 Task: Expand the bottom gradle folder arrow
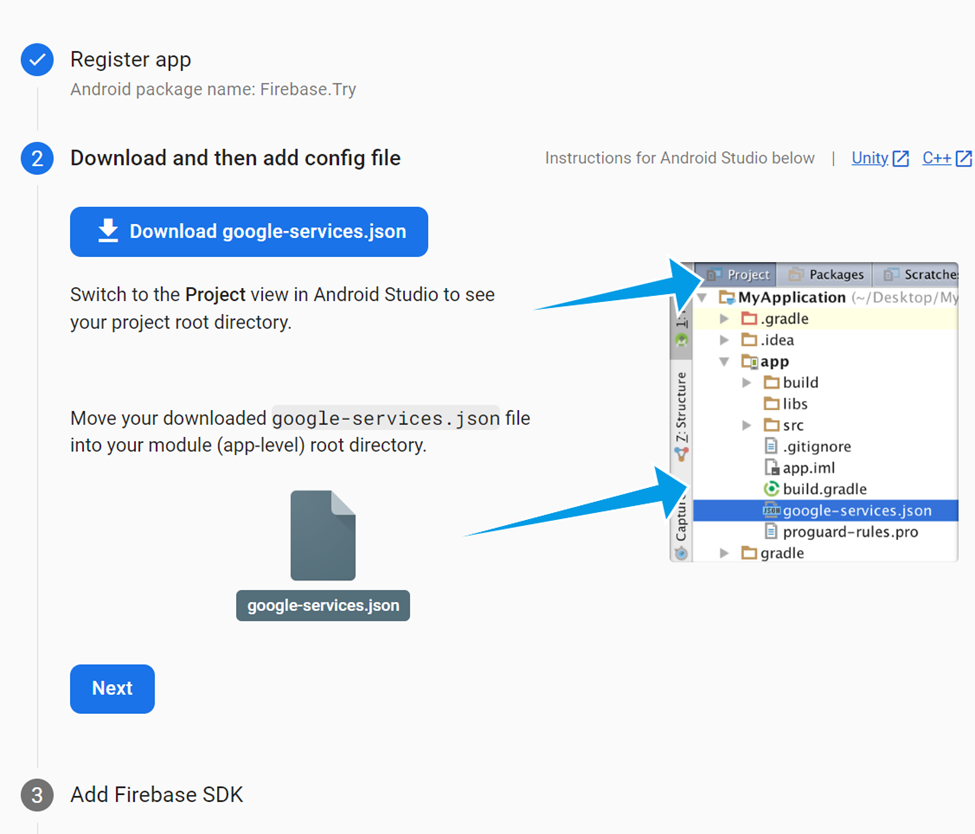click(x=724, y=553)
